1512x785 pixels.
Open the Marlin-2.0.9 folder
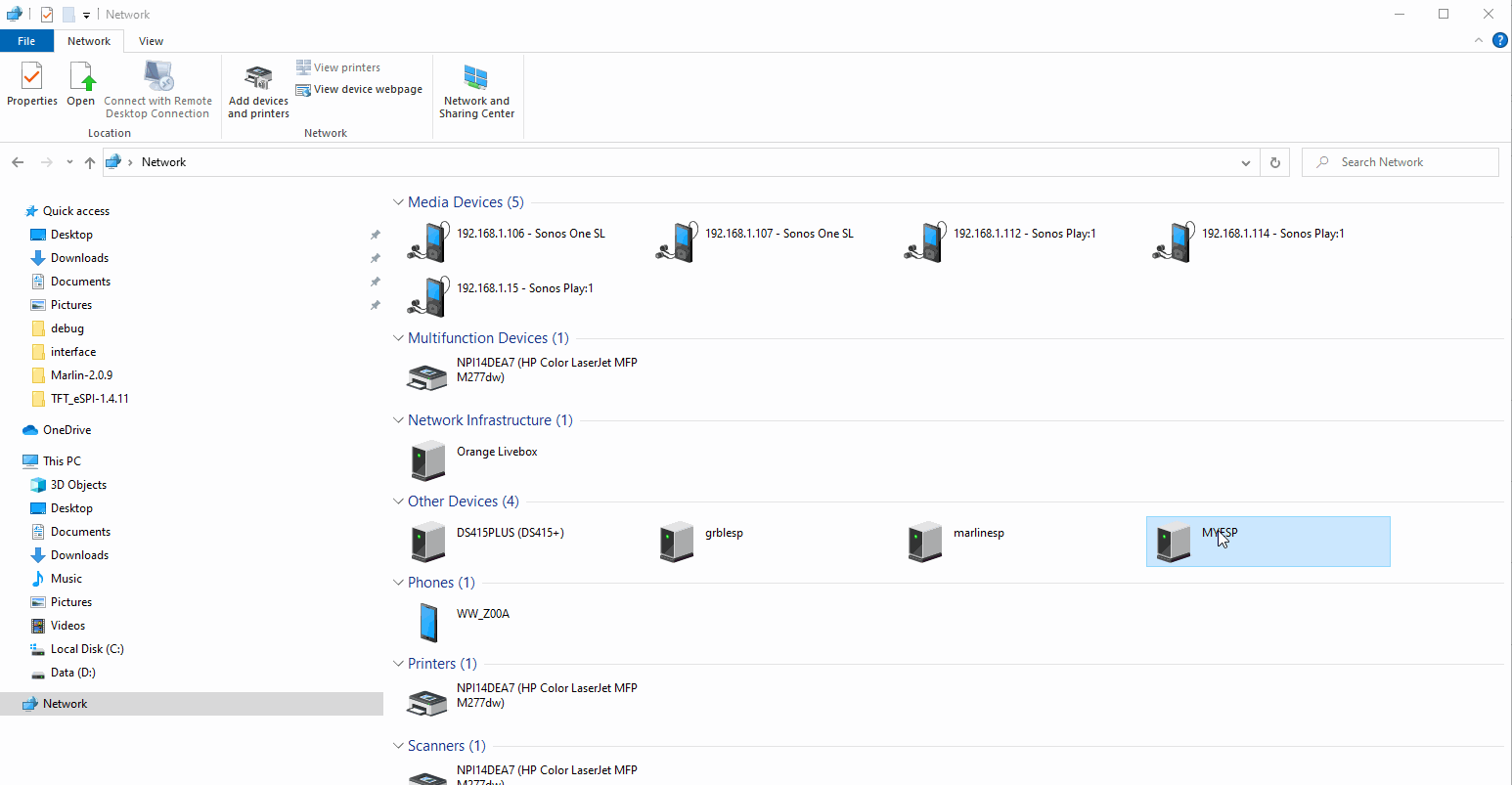click(81, 375)
